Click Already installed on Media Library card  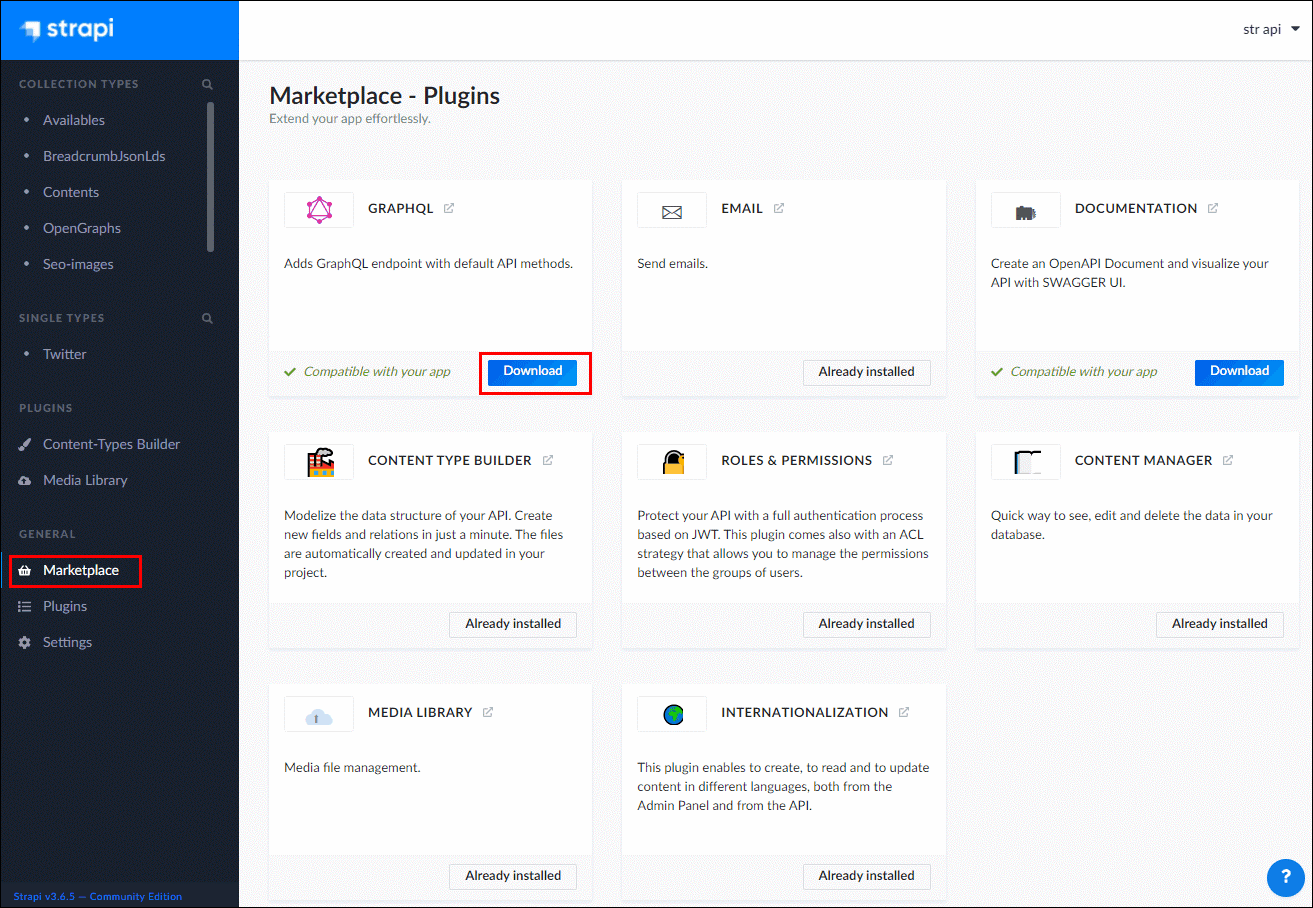(x=513, y=876)
